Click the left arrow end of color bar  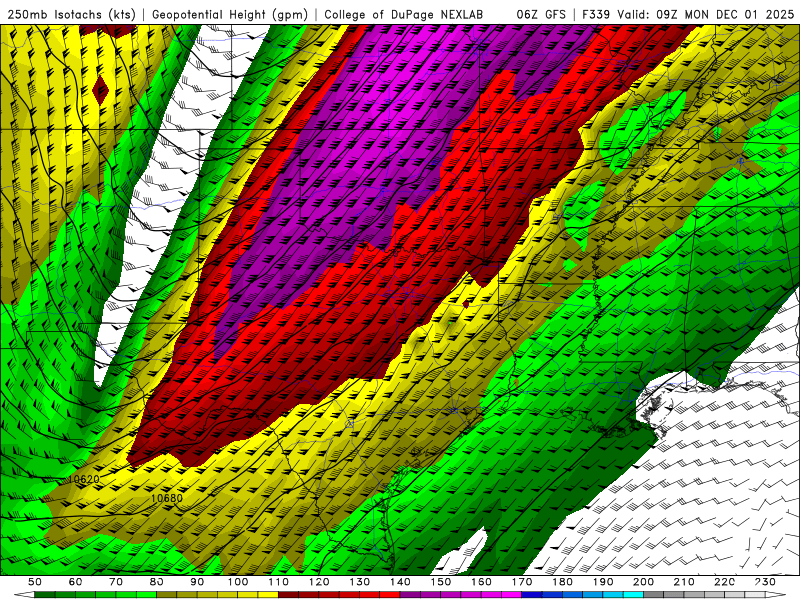24,595
